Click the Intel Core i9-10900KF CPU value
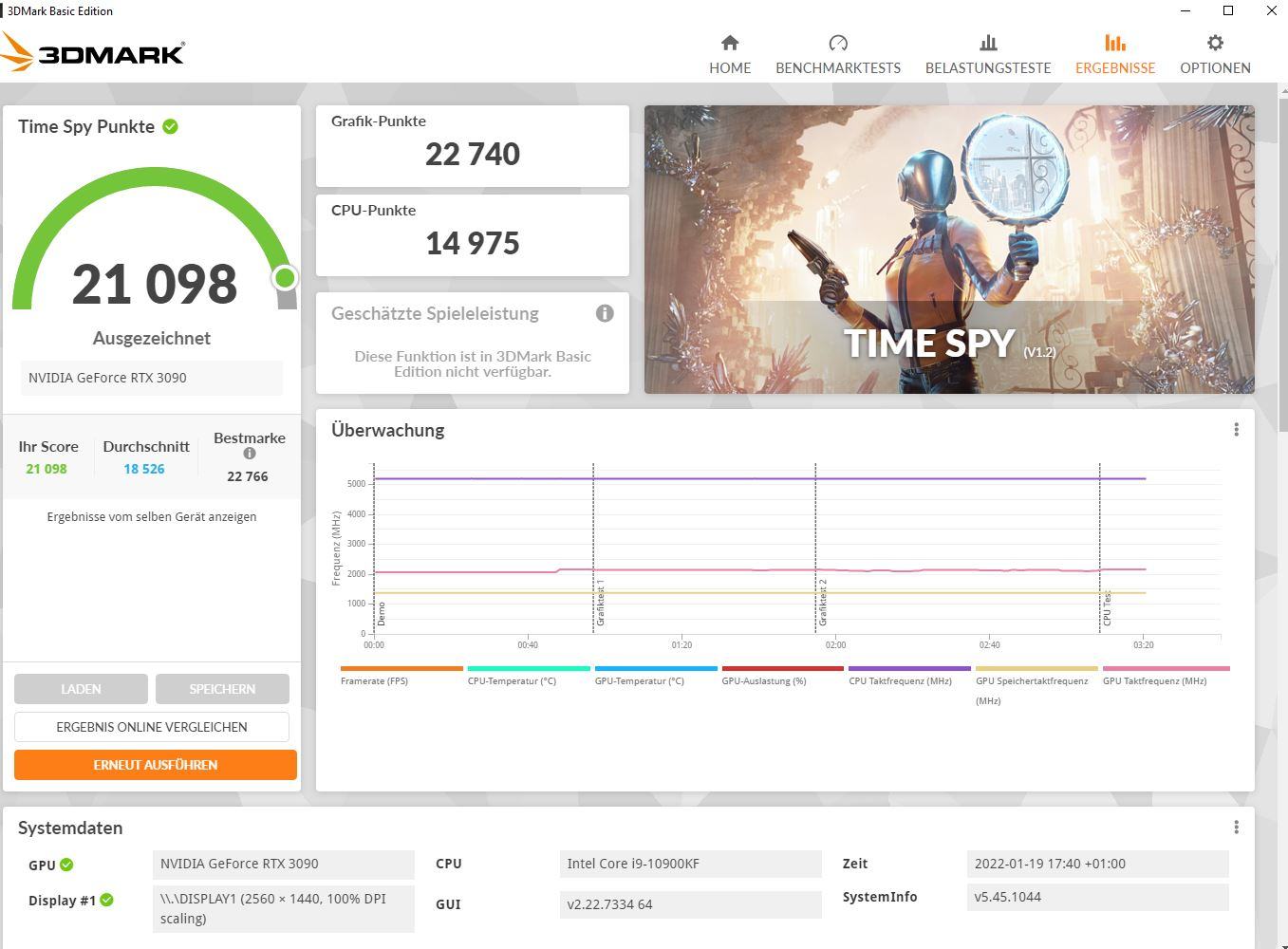The image size is (1288, 949). tap(690, 864)
